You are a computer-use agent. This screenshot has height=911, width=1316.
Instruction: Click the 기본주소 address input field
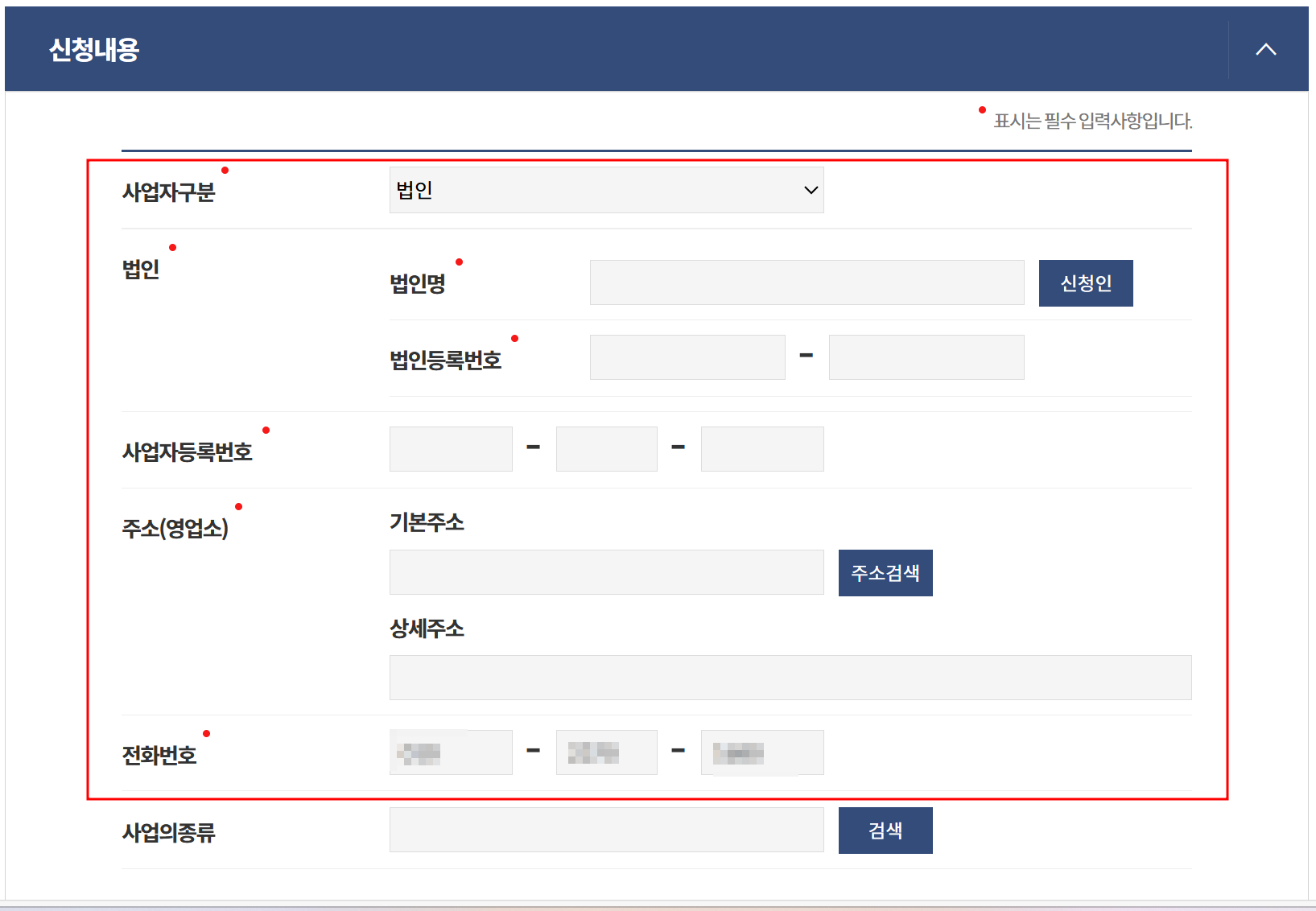606,572
